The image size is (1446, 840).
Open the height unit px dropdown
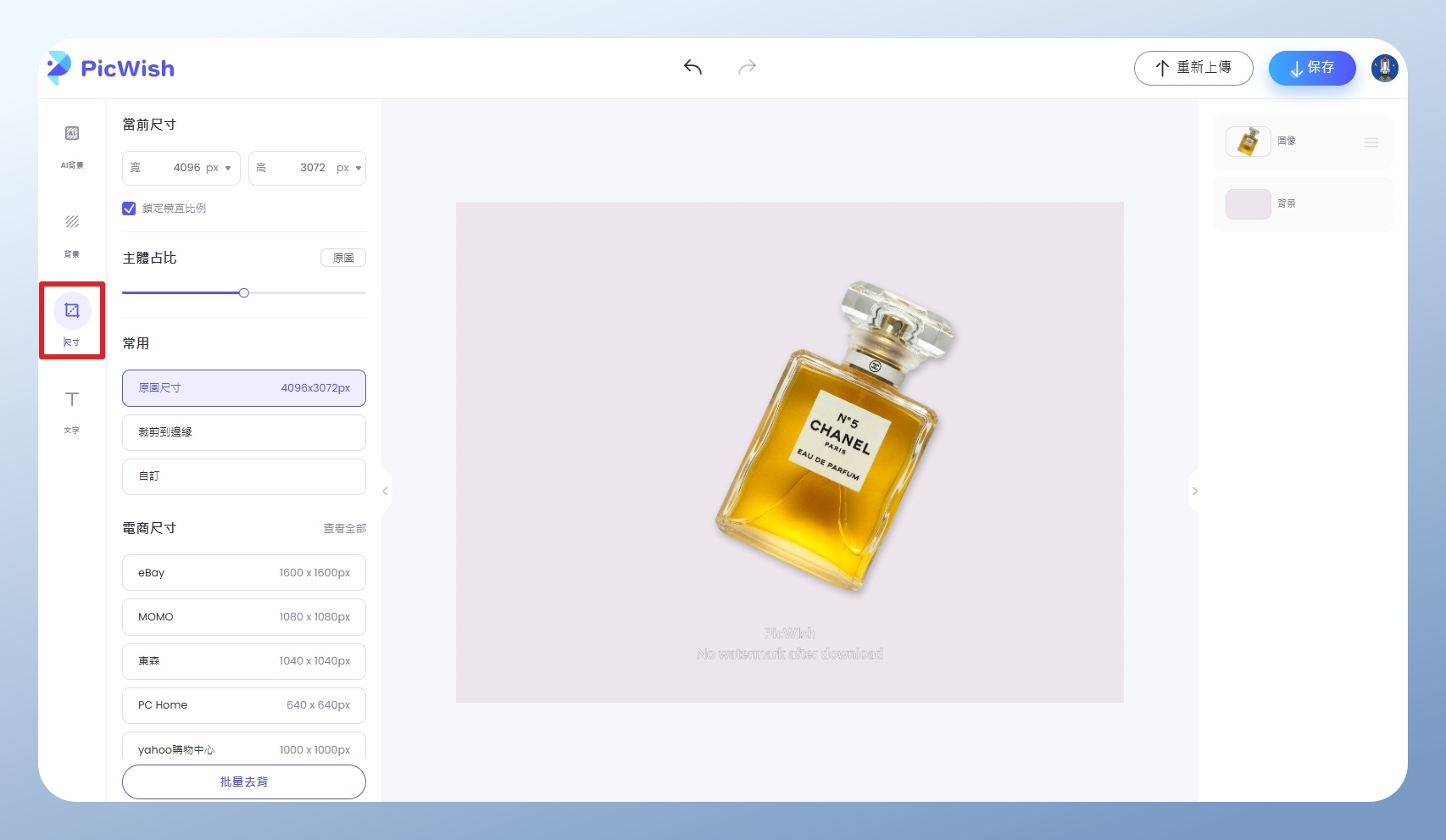pyautogui.click(x=348, y=168)
